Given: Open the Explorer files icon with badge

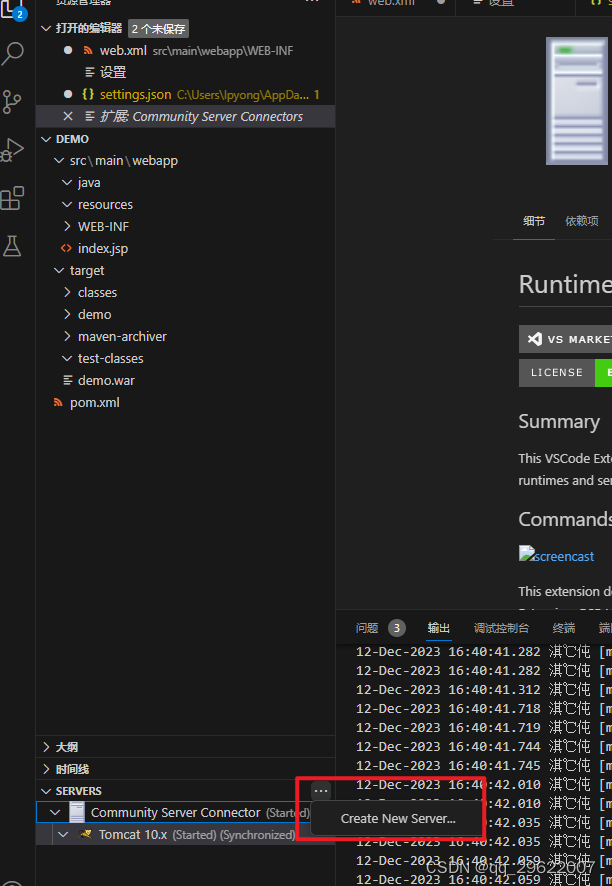Looking at the screenshot, I should click(x=14, y=10).
